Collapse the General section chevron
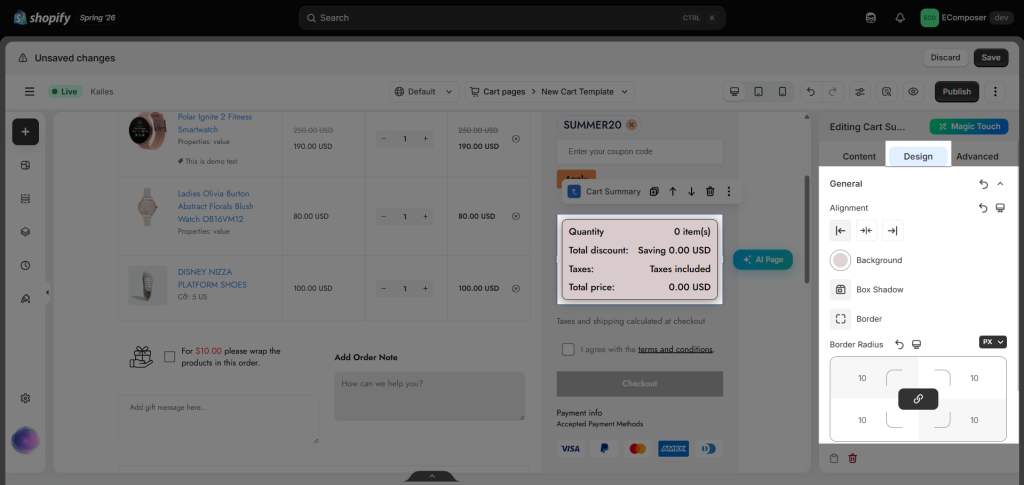Screen dimensions: 1024x485 (x=1000, y=184)
